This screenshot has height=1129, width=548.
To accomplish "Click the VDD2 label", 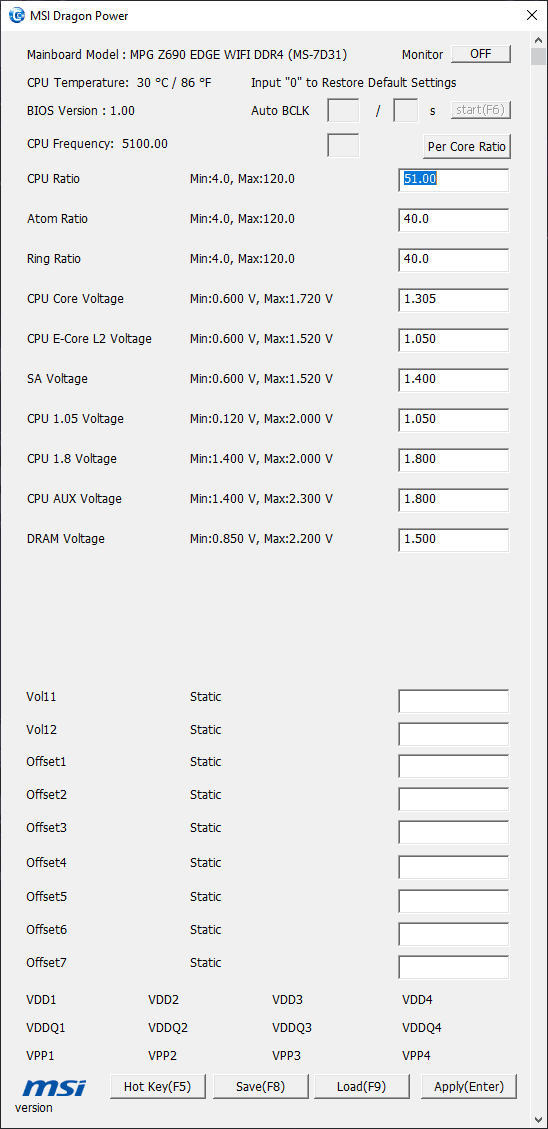I will [x=163, y=999].
